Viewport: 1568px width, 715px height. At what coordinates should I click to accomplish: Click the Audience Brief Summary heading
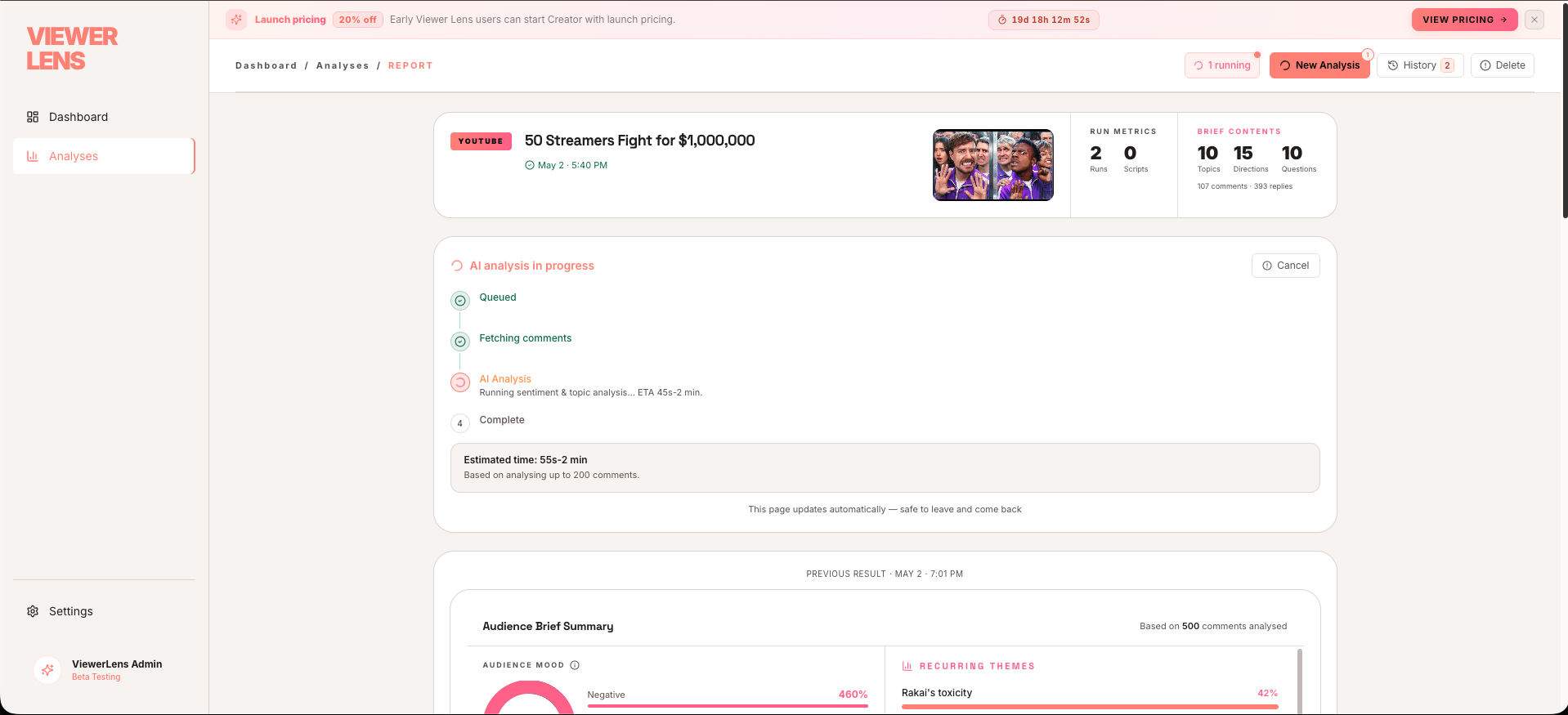[x=548, y=626]
